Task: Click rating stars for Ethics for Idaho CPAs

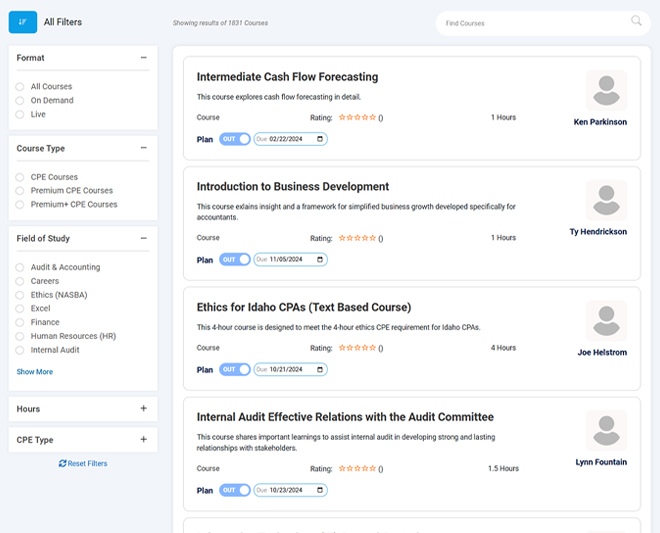Action: [x=357, y=348]
